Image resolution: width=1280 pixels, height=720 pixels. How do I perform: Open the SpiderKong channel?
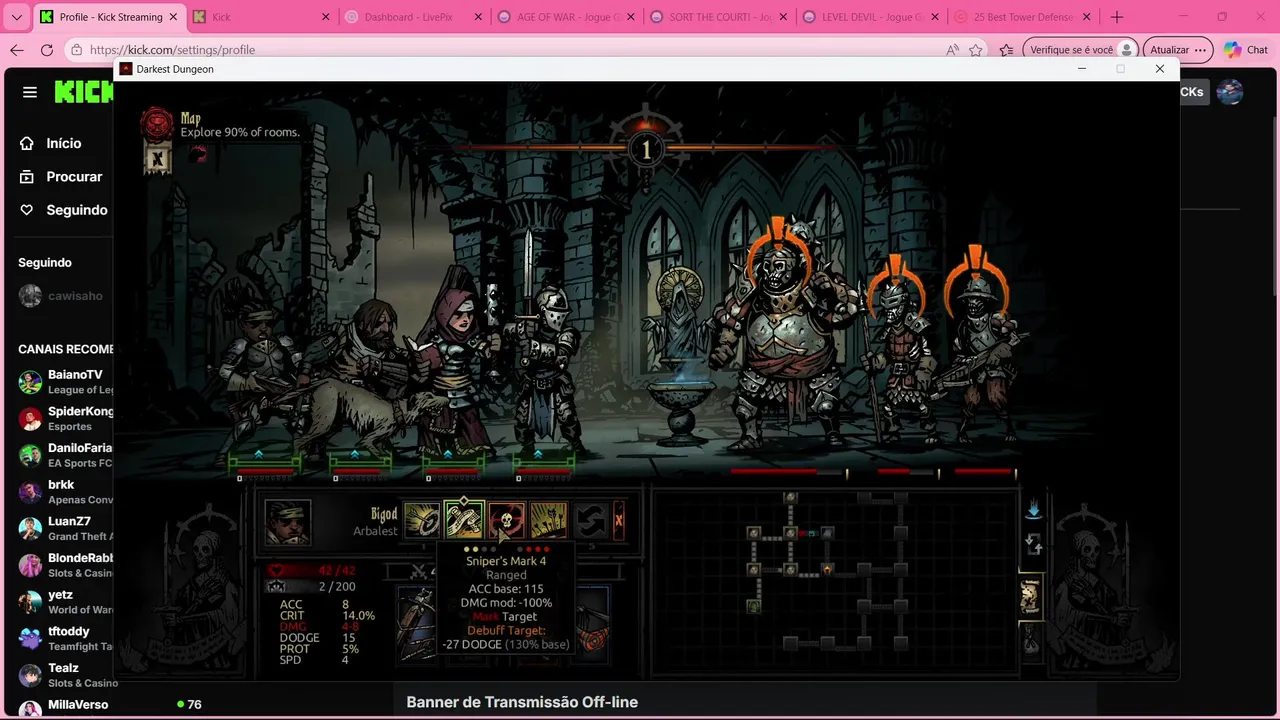[66, 419]
